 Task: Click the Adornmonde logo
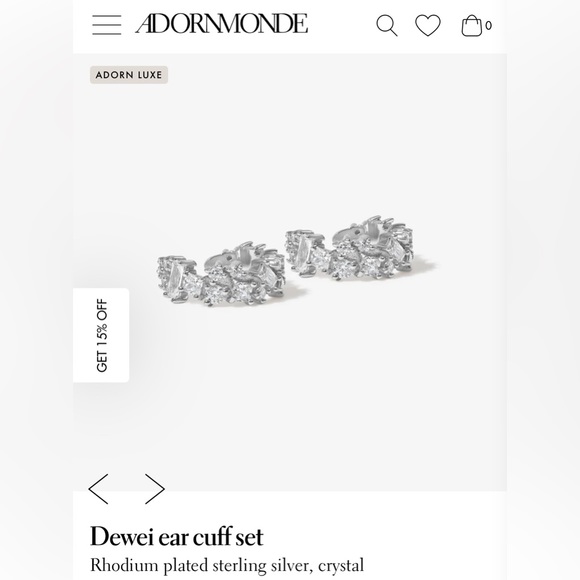pos(222,24)
